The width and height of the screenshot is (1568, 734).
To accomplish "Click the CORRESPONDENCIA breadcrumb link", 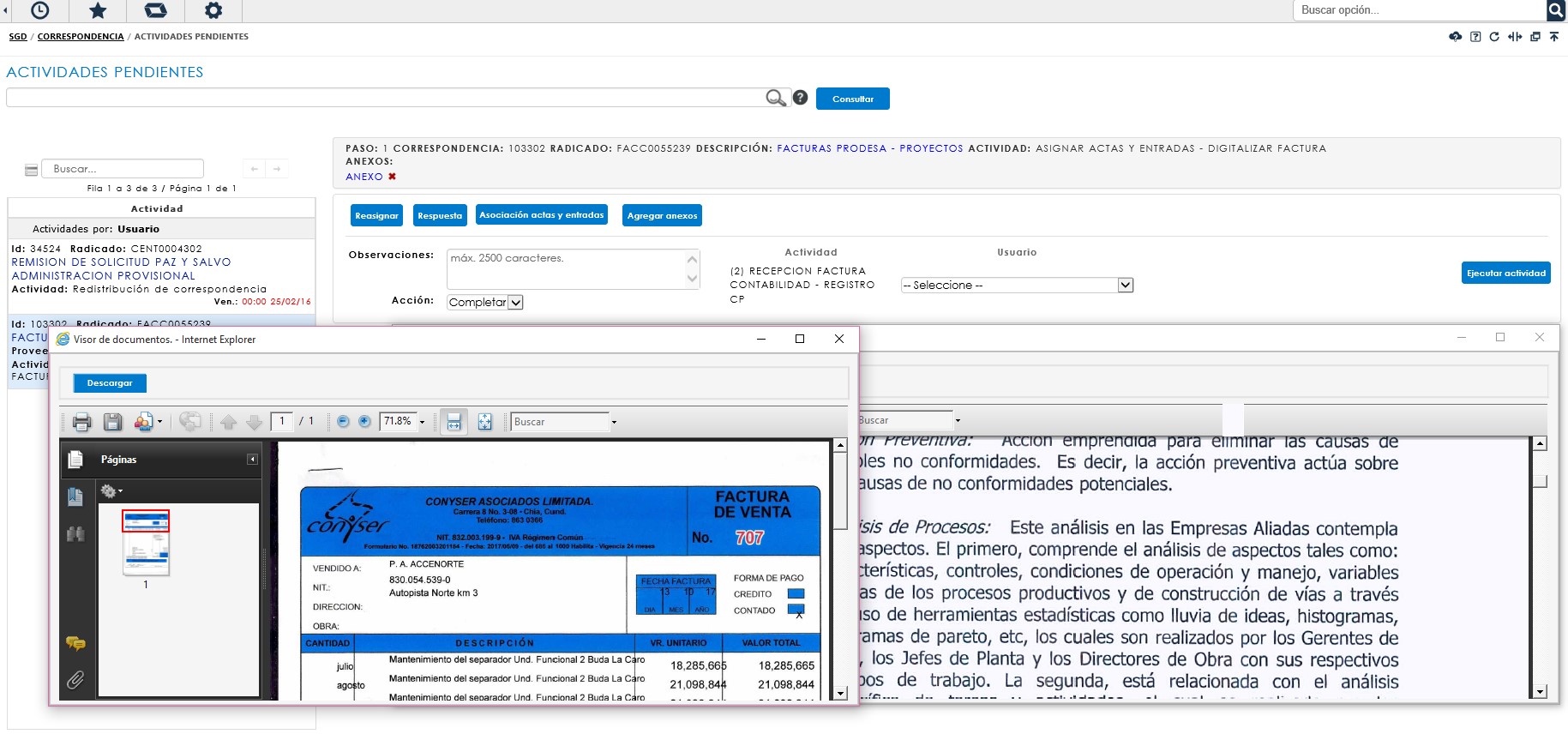I will click(x=81, y=37).
